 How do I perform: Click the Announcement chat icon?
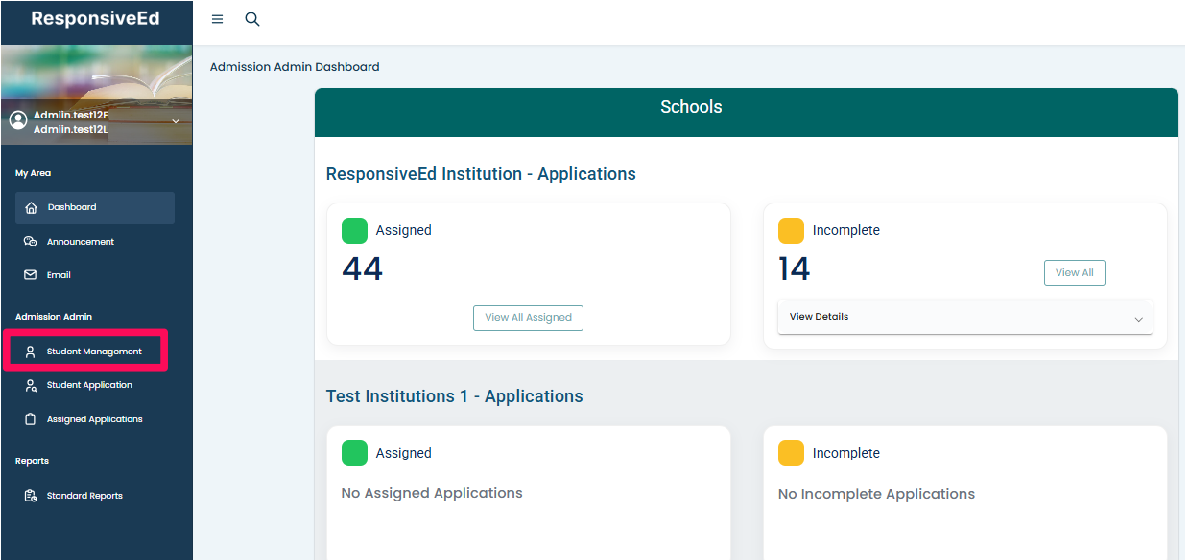pos(31,242)
